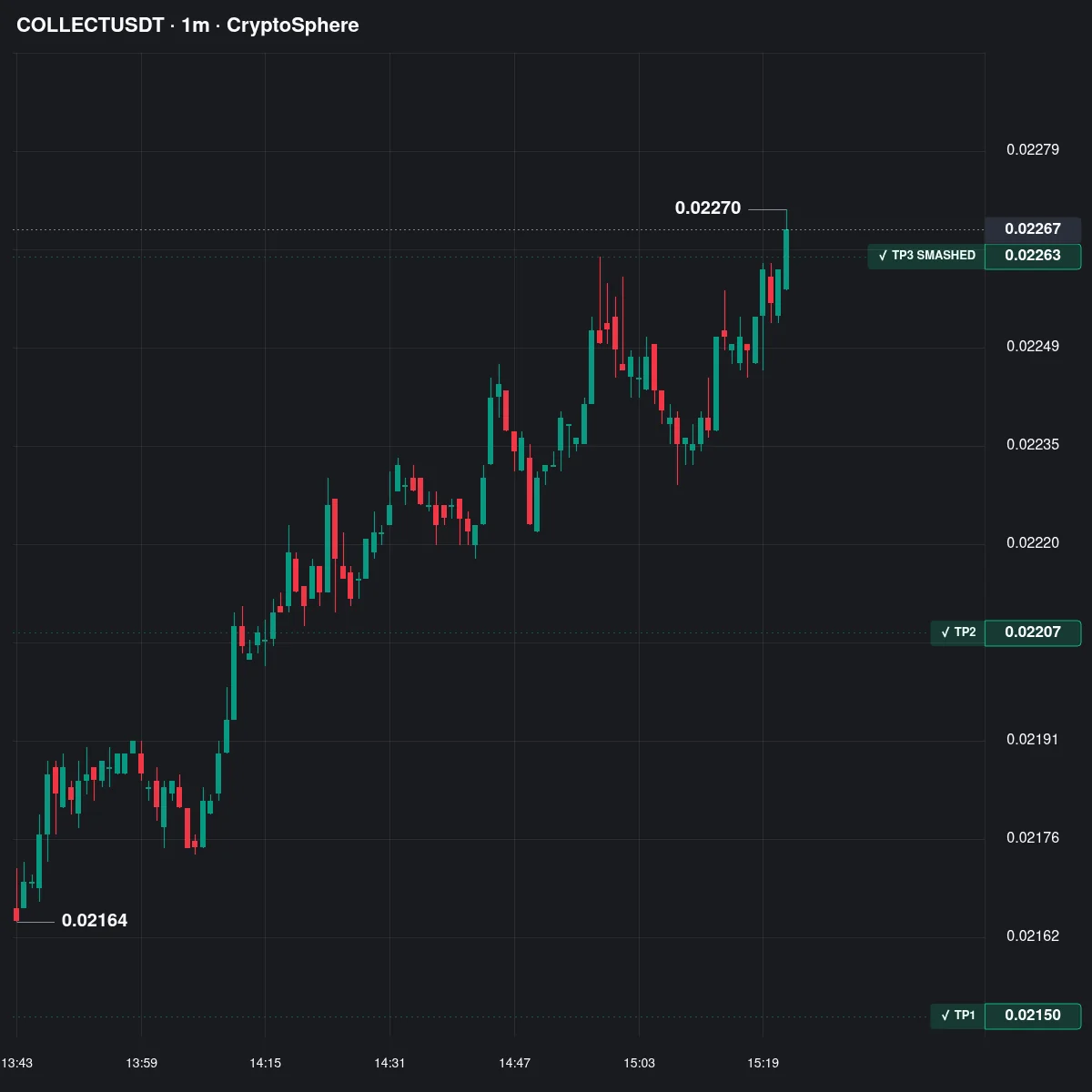Click the 0.02220 price axis label
Viewport: 1092px width, 1092px height.
[x=1033, y=543]
